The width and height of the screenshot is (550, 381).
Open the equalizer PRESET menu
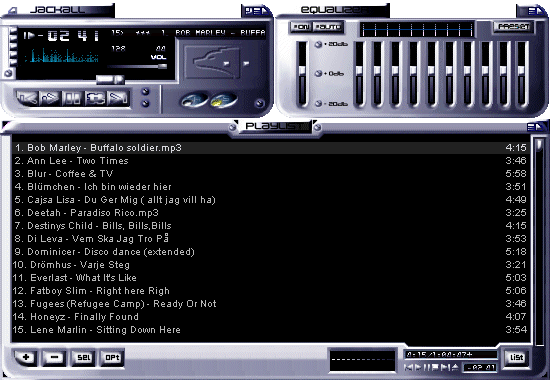pyautogui.click(x=513, y=27)
